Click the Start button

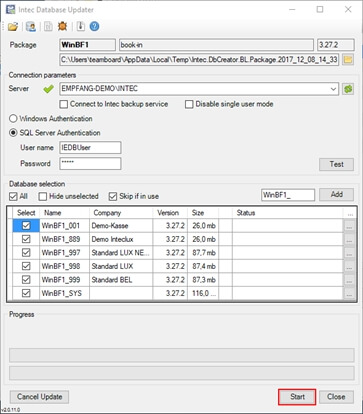point(297,397)
